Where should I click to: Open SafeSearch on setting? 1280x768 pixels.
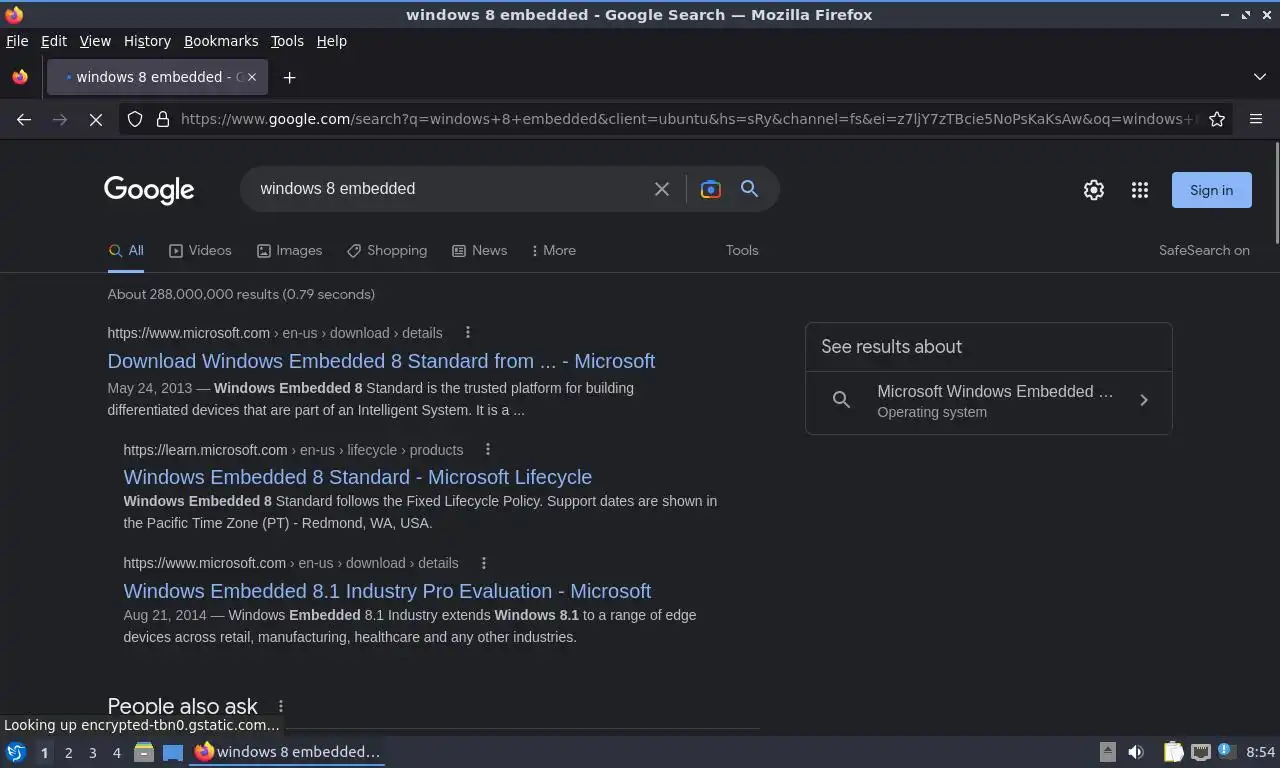pos(1204,251)
